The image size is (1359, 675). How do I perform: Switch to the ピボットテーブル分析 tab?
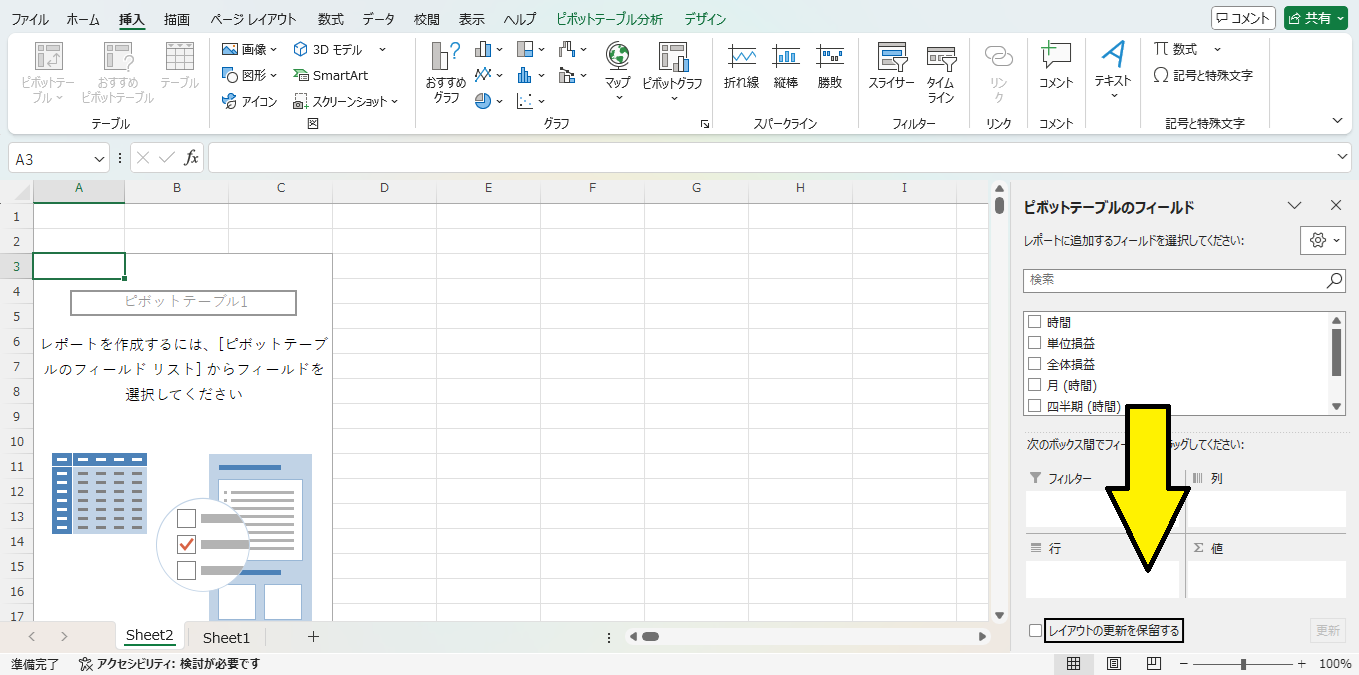click(609, 19)
